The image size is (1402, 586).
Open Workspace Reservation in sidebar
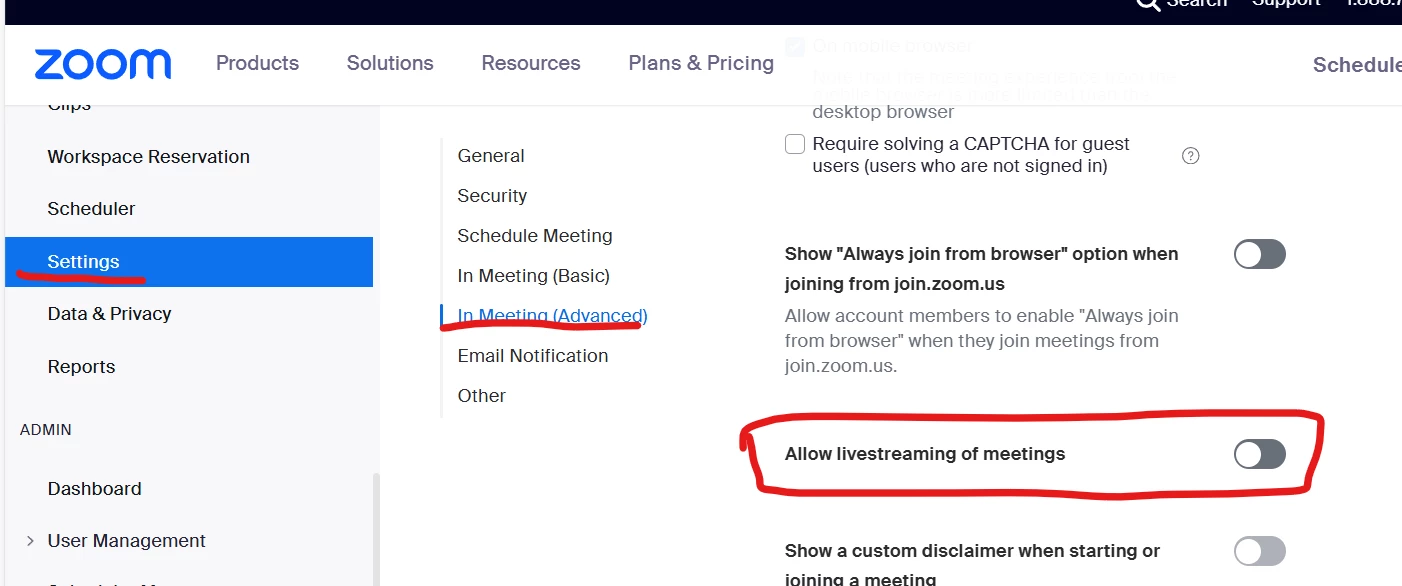click(148, 157)
